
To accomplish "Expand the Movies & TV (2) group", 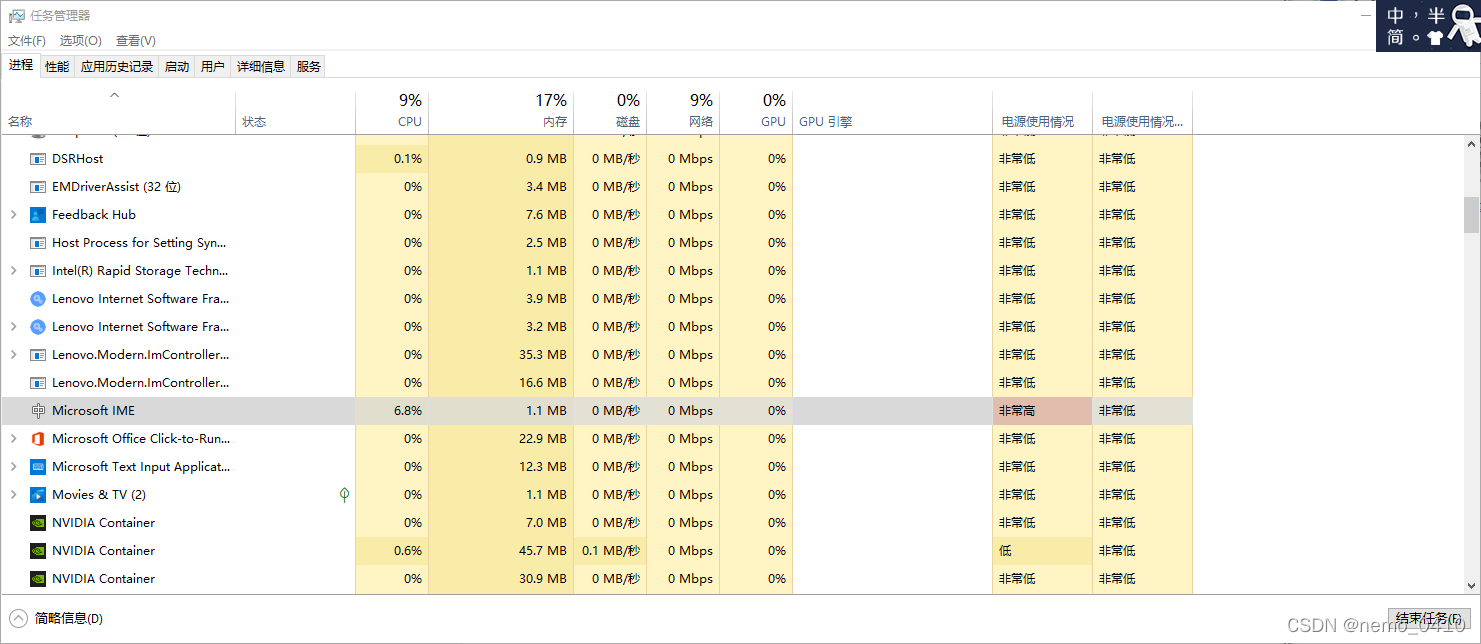I will 13,495.
